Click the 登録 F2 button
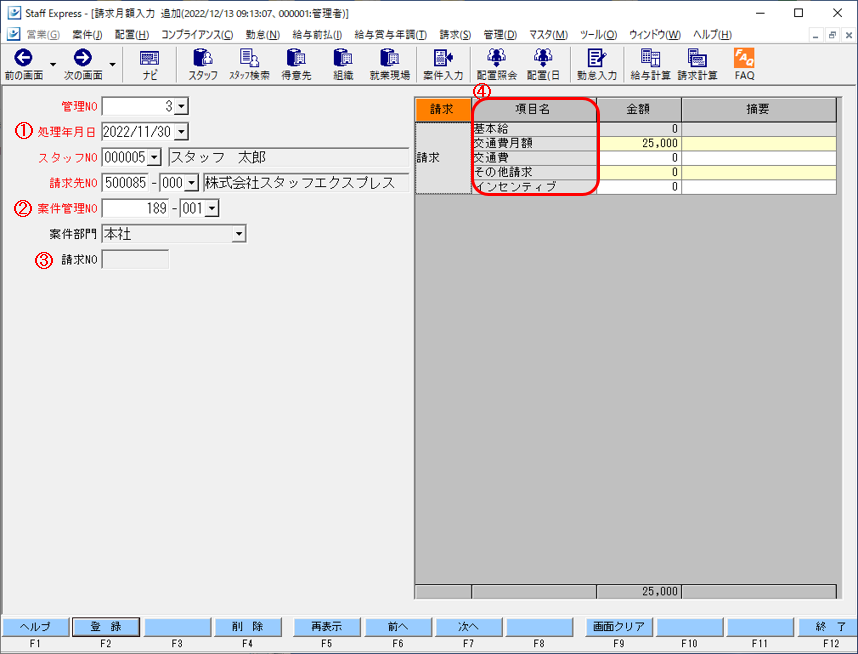The image size is (858, 654). coord(106,627)
